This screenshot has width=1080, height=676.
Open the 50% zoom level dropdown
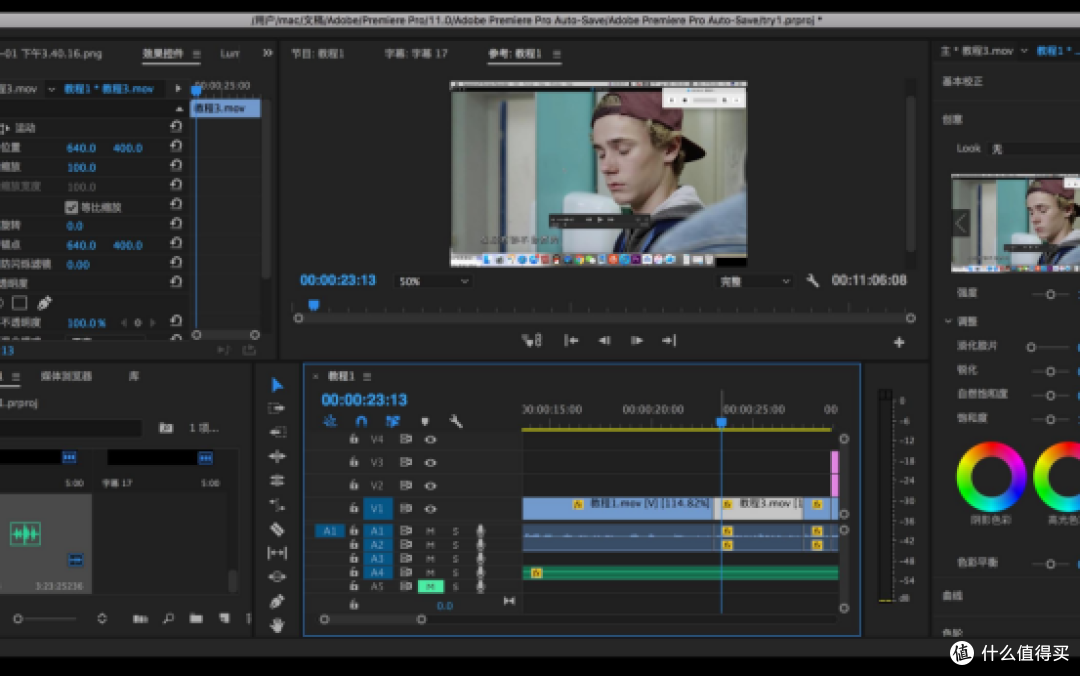(433, 281)
